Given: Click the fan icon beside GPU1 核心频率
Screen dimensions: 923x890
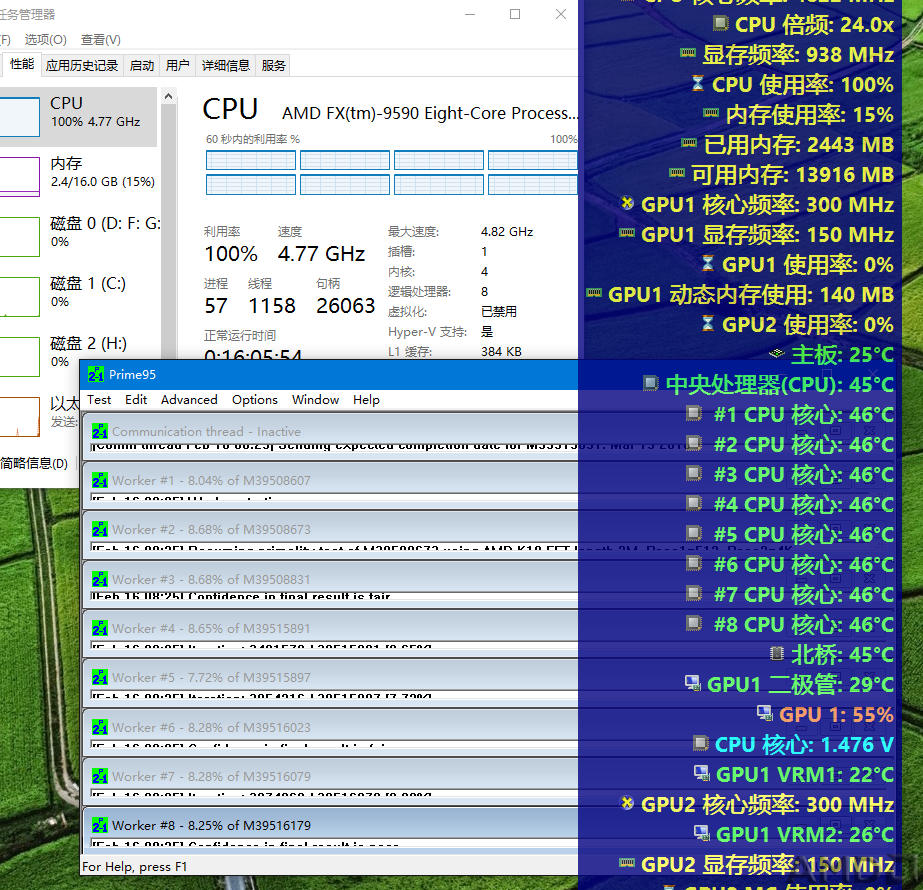Looking at the screenshot, I should click(x=627, y=203).
